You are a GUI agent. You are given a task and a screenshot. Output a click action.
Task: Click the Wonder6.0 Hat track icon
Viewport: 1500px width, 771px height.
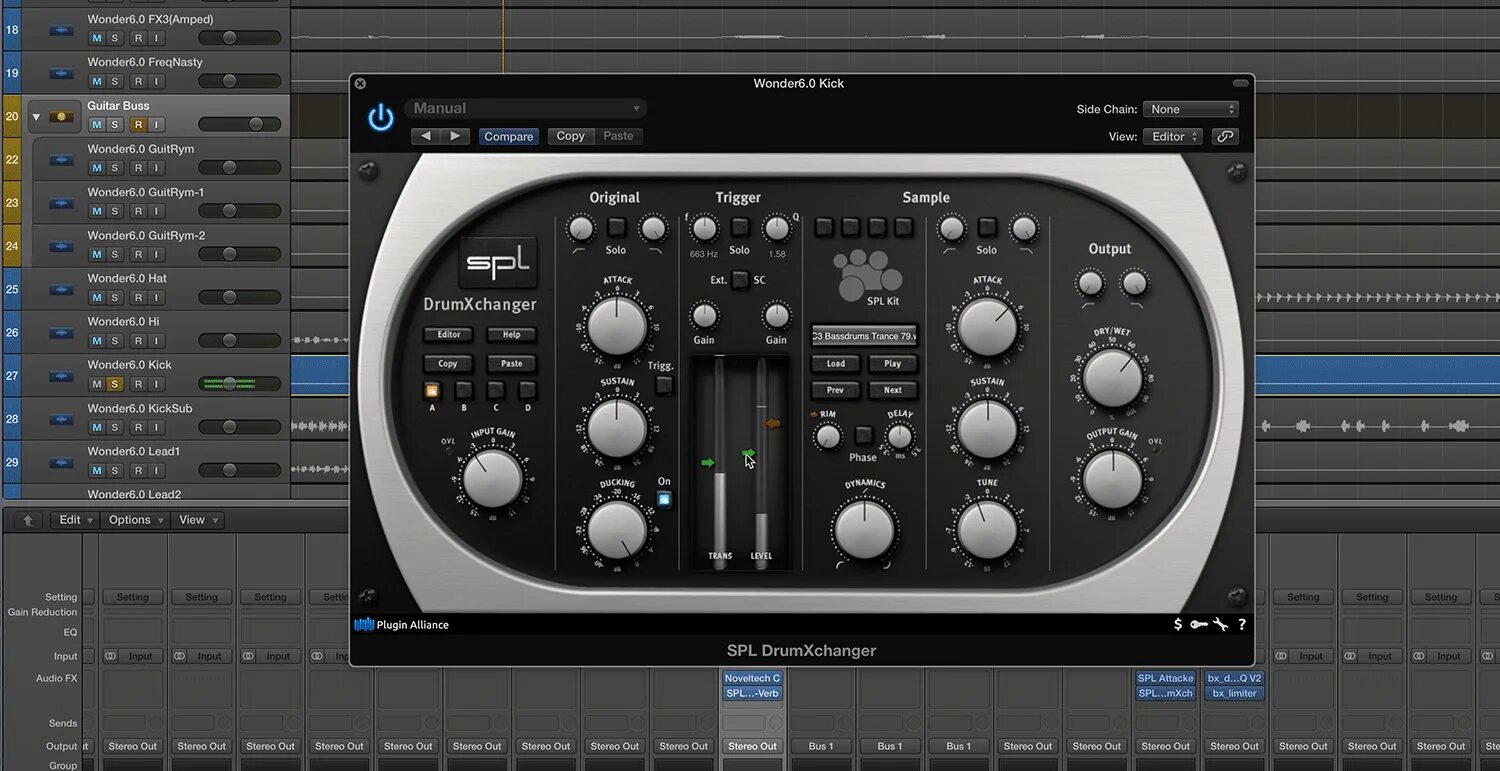coord(62,289)
